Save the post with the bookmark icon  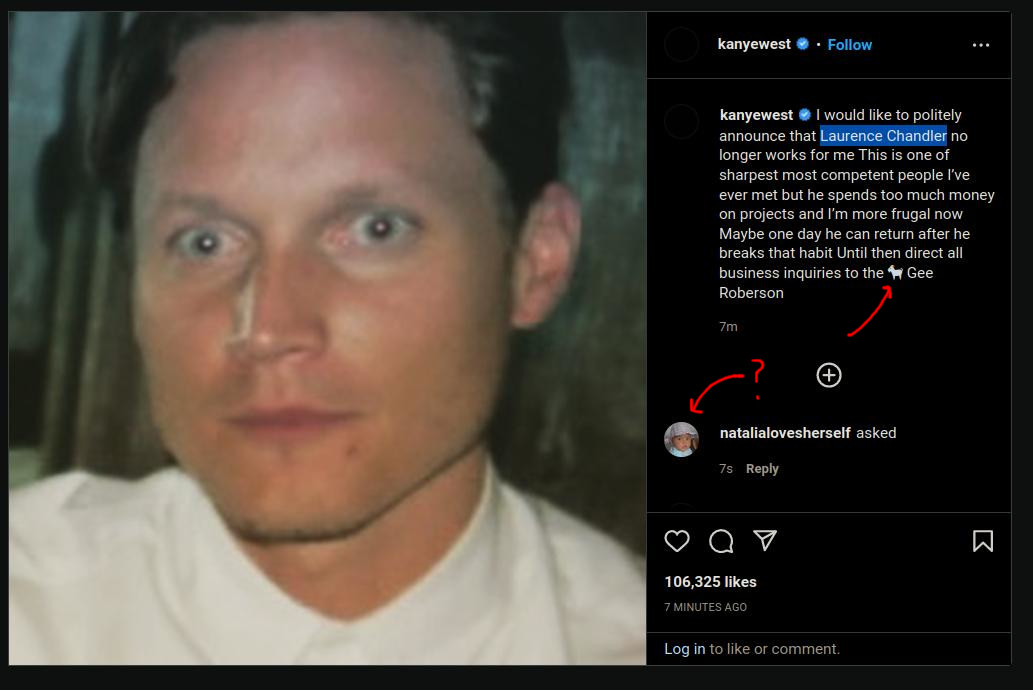[982, 541]
